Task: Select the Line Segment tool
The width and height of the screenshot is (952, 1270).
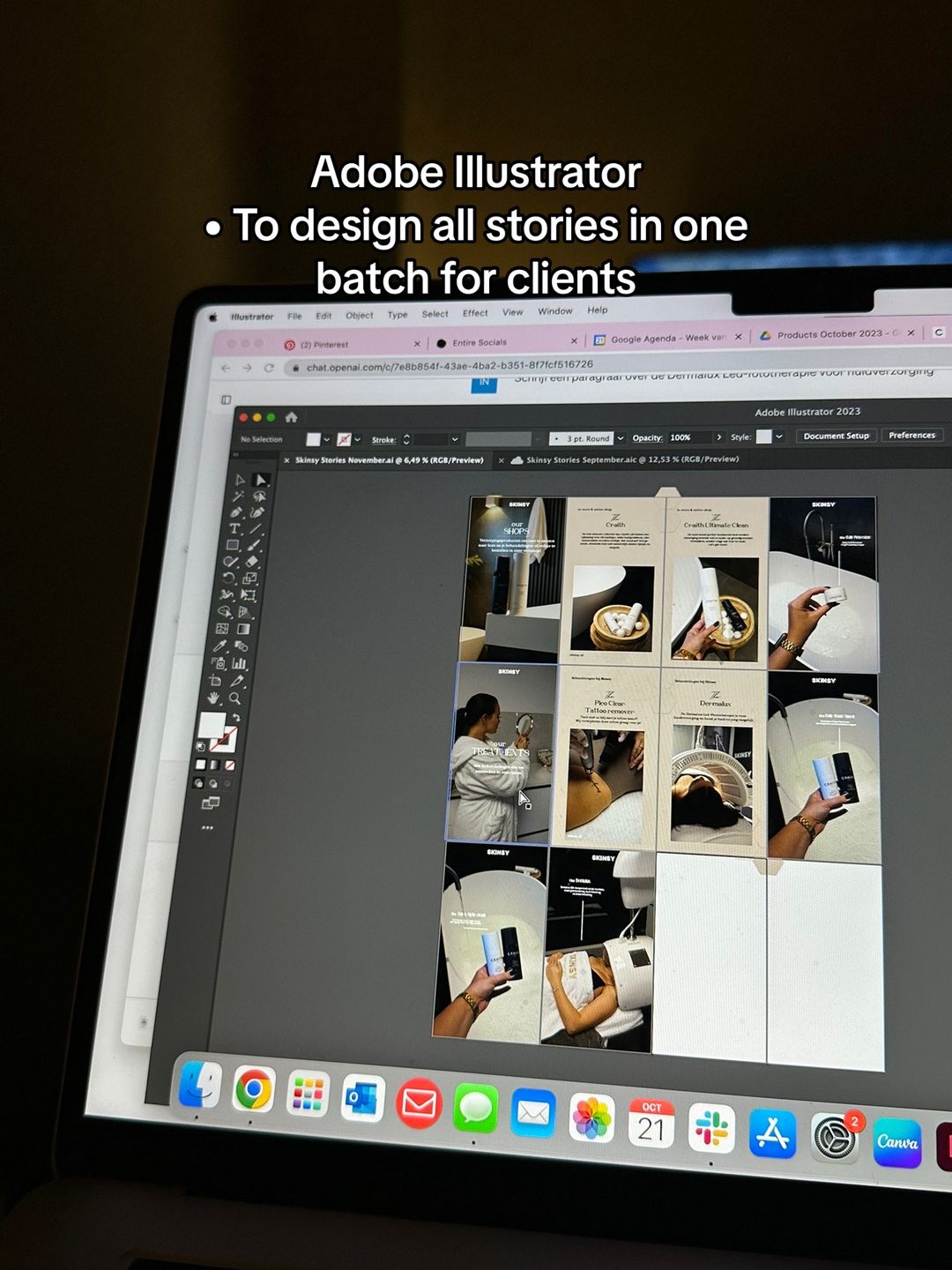Action: pos(256,528)
